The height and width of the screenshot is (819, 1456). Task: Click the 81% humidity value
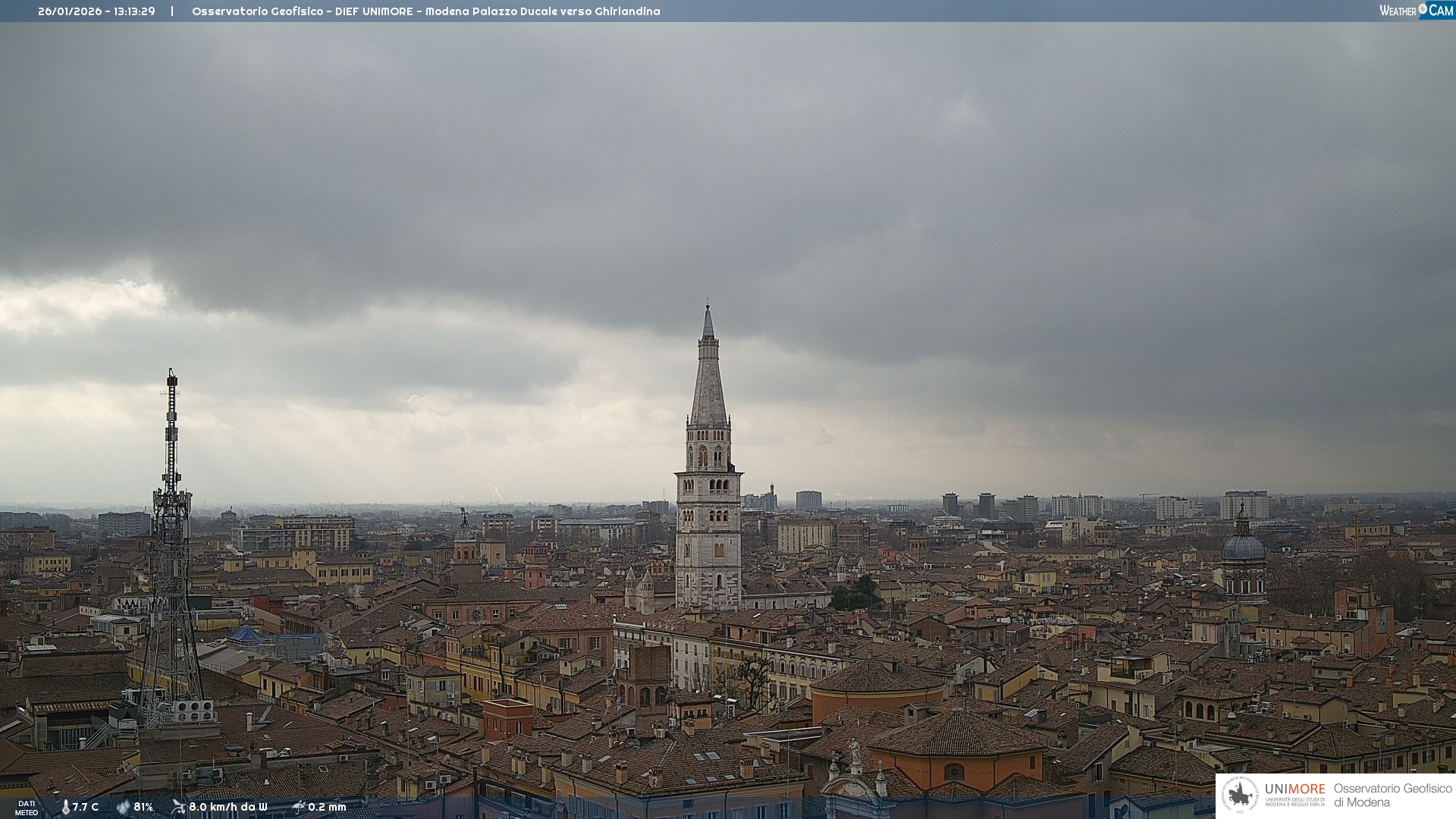pos(143,807)
